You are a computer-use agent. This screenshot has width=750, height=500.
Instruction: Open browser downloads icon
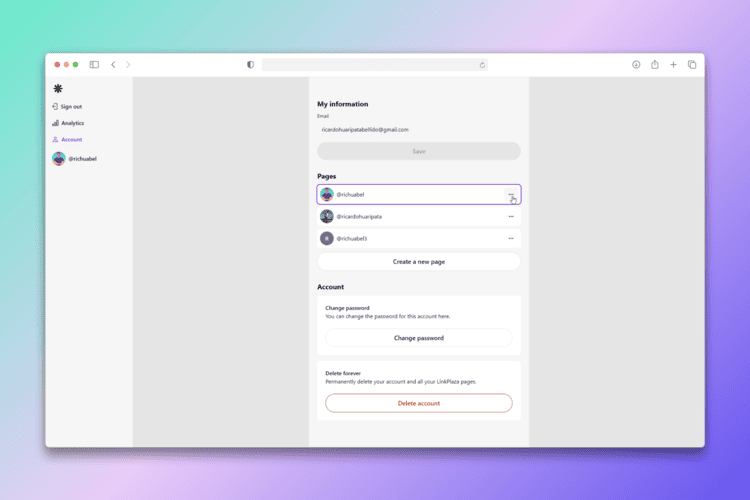coord(636,65)
